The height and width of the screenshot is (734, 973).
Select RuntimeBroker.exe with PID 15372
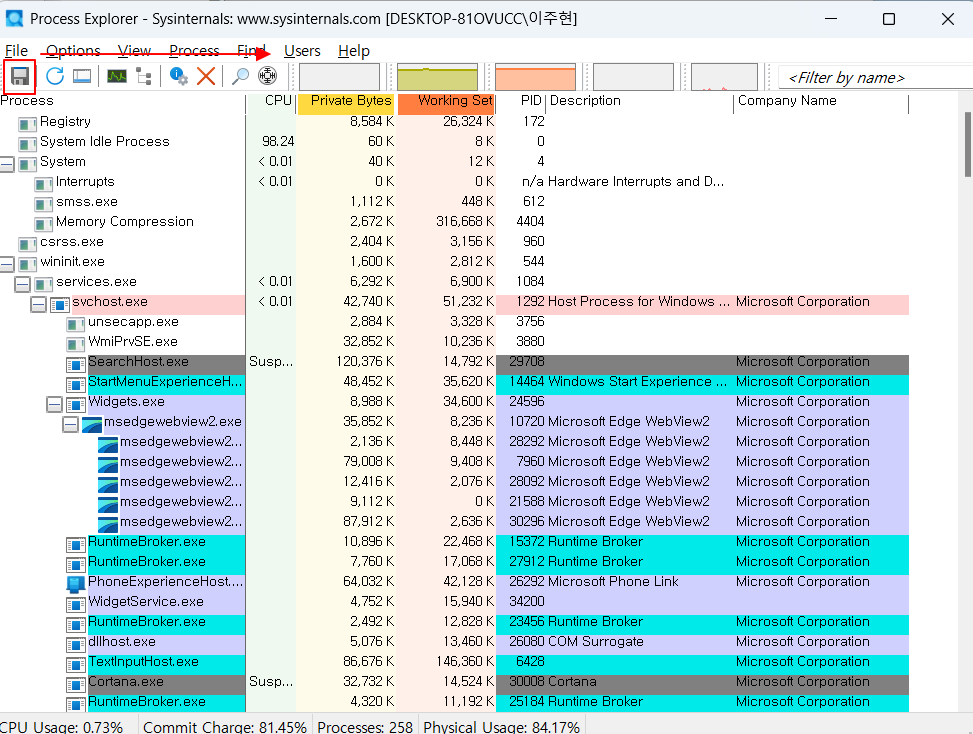point(454,542)
